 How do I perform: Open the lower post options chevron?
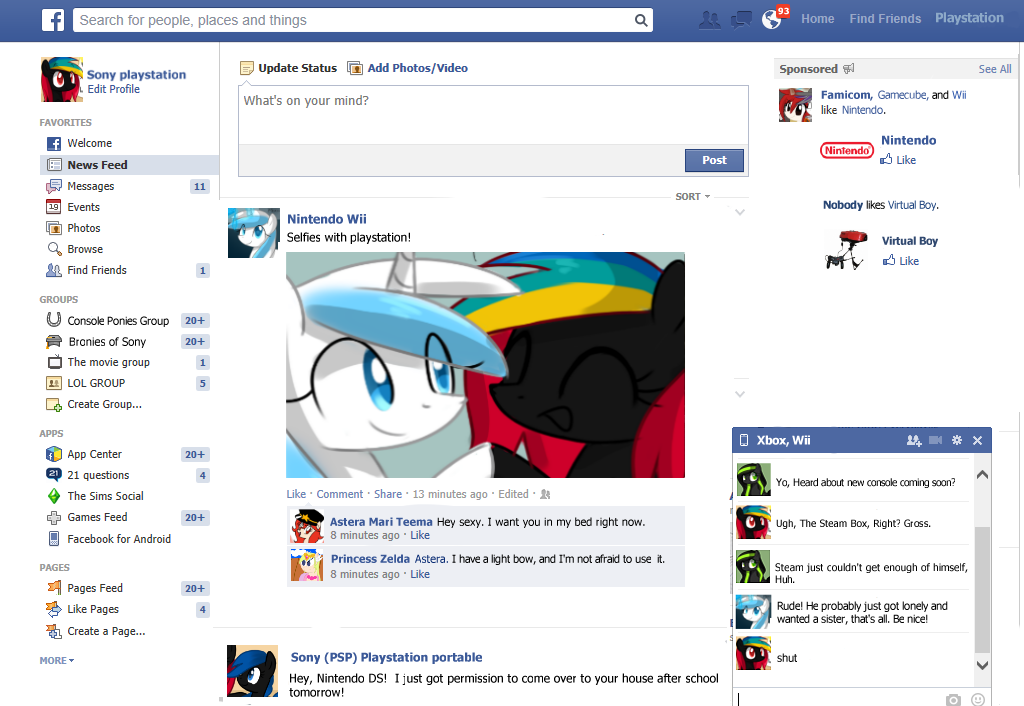coord(740,394)
